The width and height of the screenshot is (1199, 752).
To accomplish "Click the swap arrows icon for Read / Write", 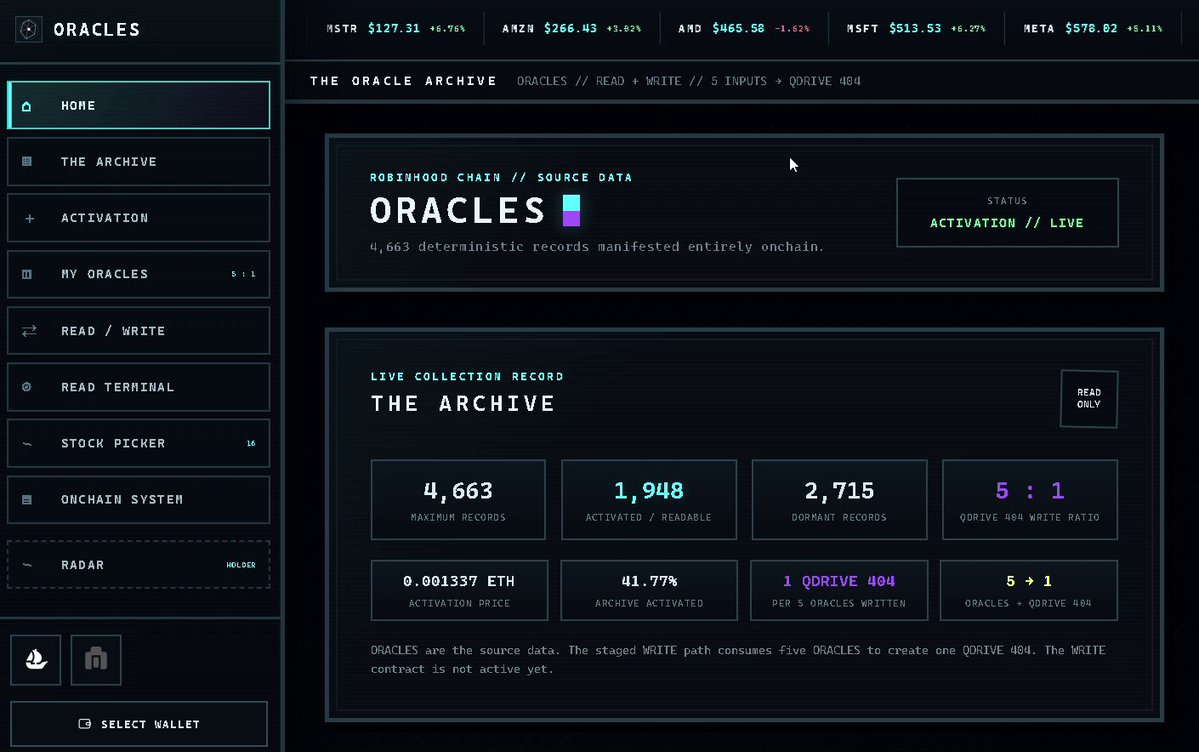I will point(29,330).
